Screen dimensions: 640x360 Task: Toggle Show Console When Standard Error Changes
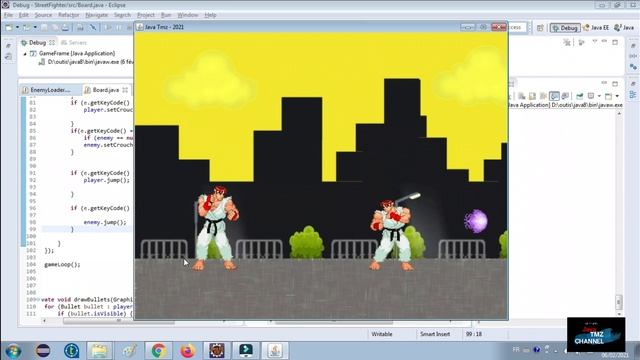[x=565, y=96]
